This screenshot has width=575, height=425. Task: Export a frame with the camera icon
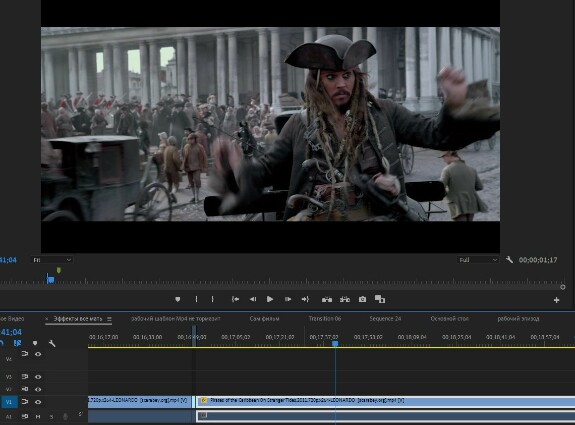362,300
